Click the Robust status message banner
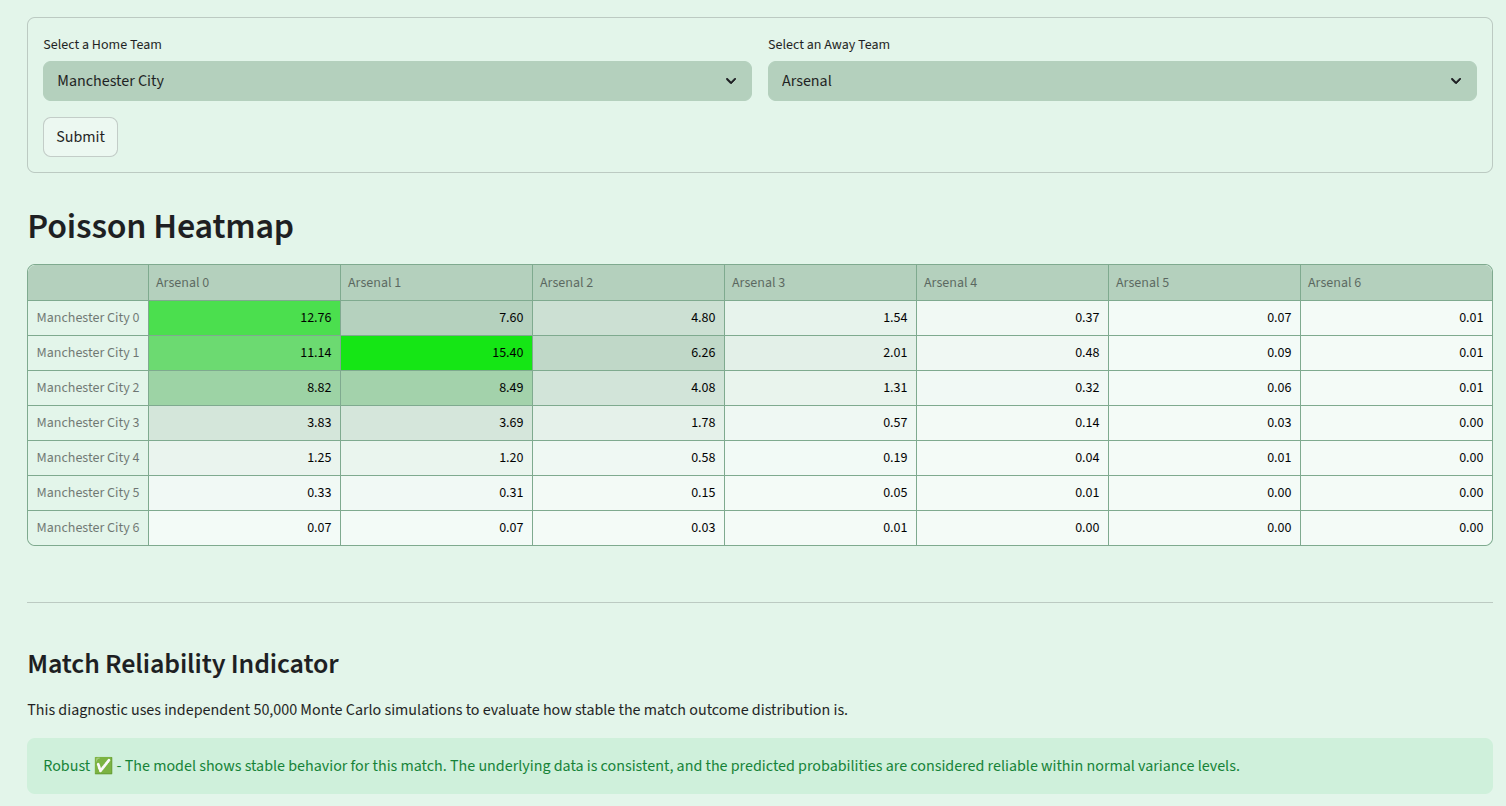The image size is (1506, 806). tap(760, 766)
